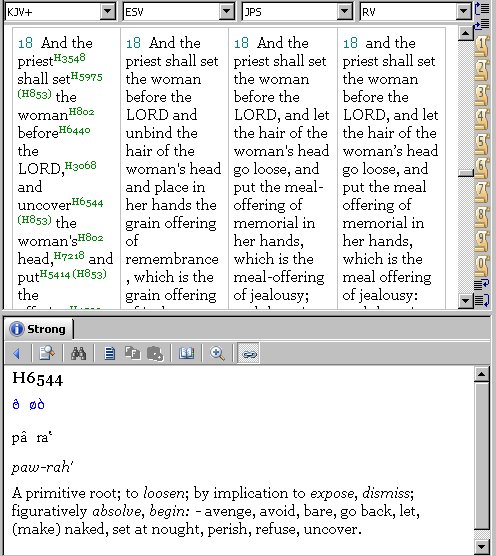Click the Strong pane scroll-down arrow
Viewport: 496px width, 556px height.
point(482,546)
